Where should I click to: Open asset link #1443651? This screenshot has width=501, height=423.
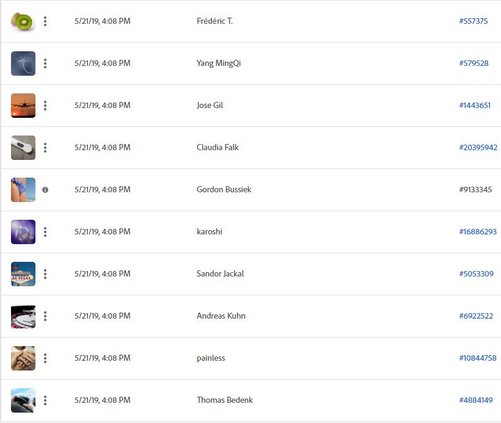click(x=475, y=105)
